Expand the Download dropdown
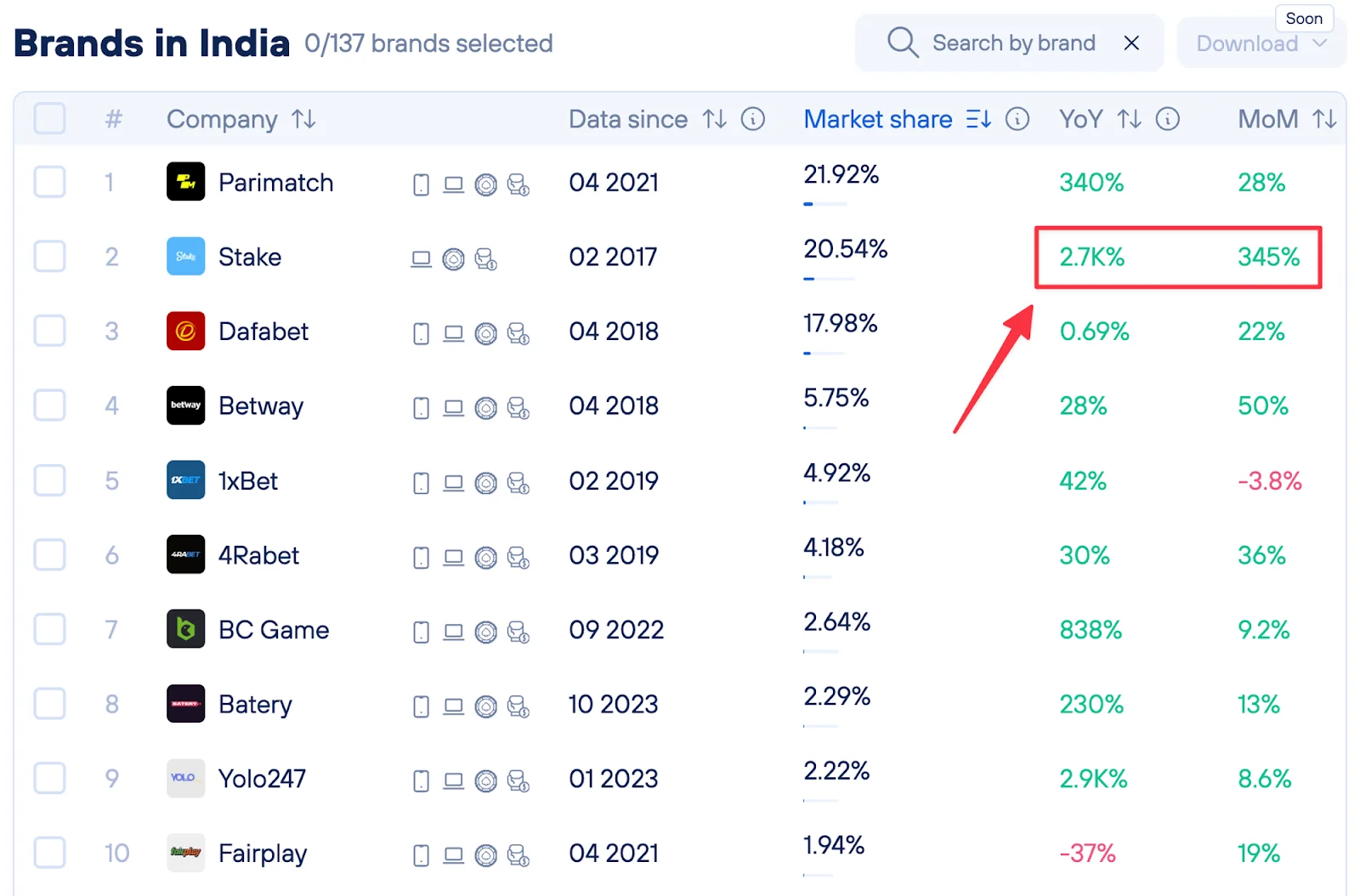 [x=1259, y=43]
